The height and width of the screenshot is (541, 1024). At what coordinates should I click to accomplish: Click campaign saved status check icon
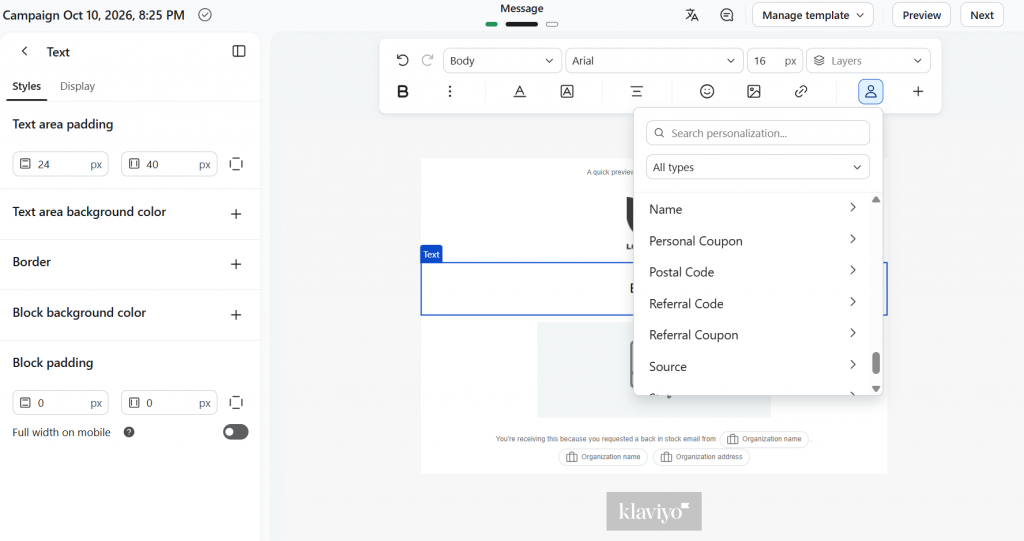click(x=204, y=14)
